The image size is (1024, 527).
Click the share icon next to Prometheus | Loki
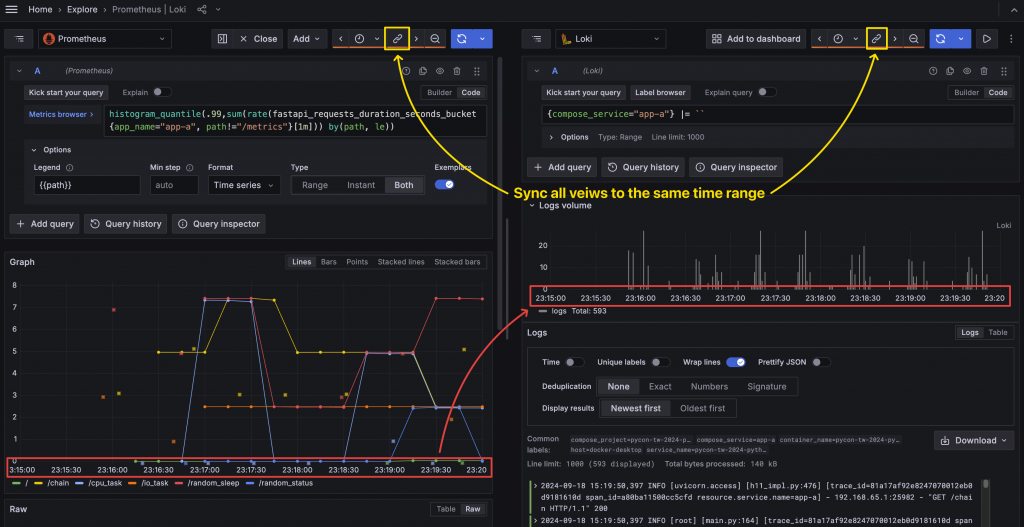(202, 10)
